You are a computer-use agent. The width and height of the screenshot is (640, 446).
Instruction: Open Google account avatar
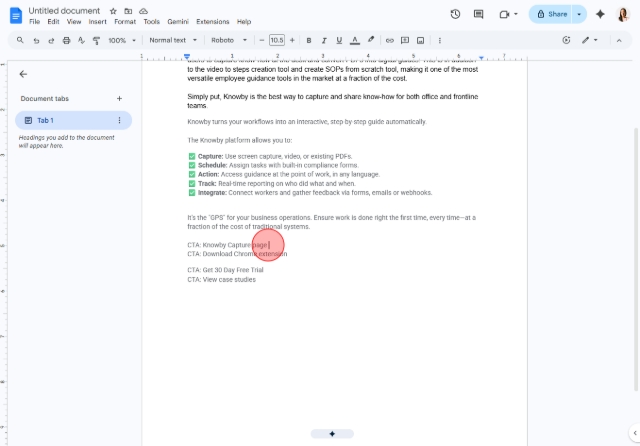(623, 14)
